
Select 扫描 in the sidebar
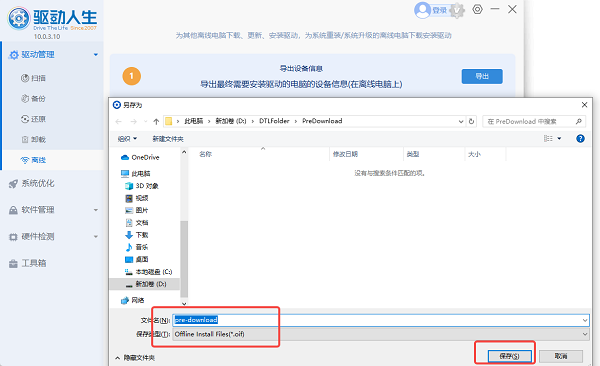point(33,78)
